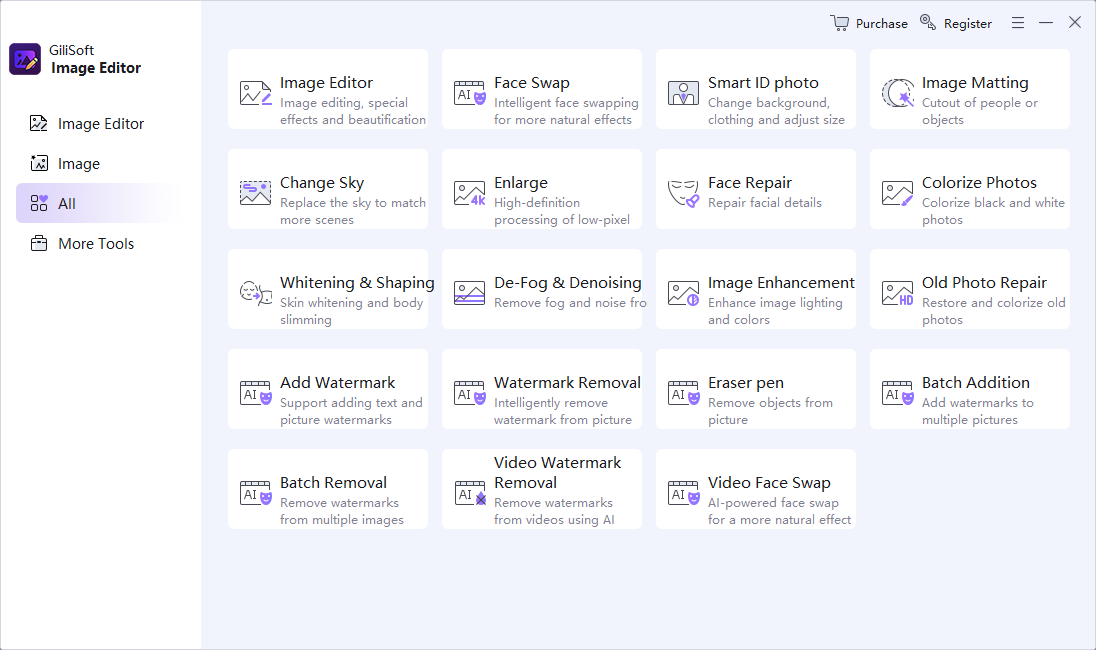Click 'Intelligently remove watermark from picture' text
The height and width of the screenshot is (650, 1096).
tap(563, 411)
